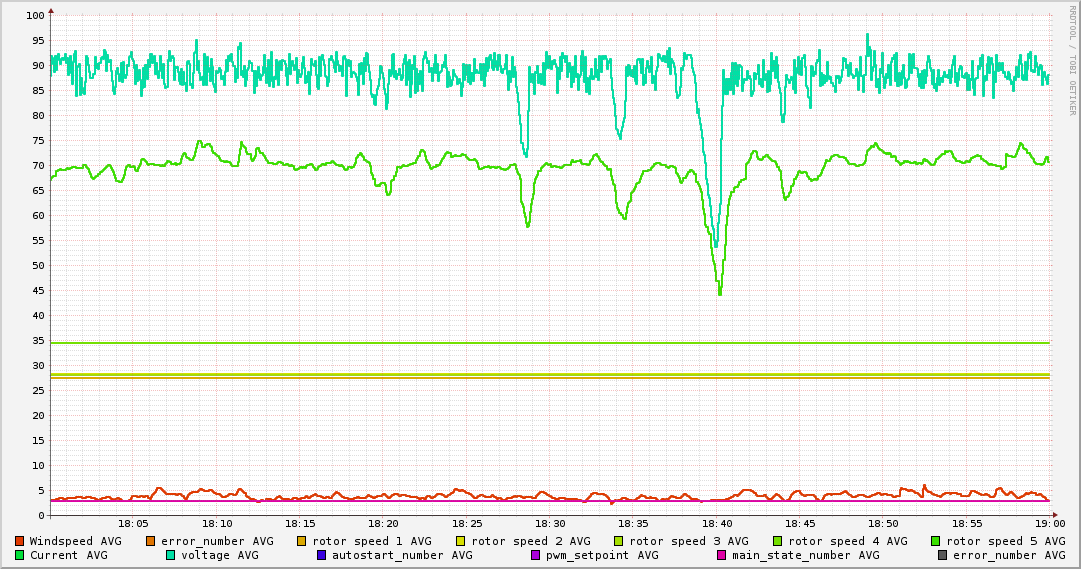Image resolution: width=1081 pixels, height=569 pixels.
Task: Pick the rotor speed 5 AVG swatch
Action: [936, 541]
